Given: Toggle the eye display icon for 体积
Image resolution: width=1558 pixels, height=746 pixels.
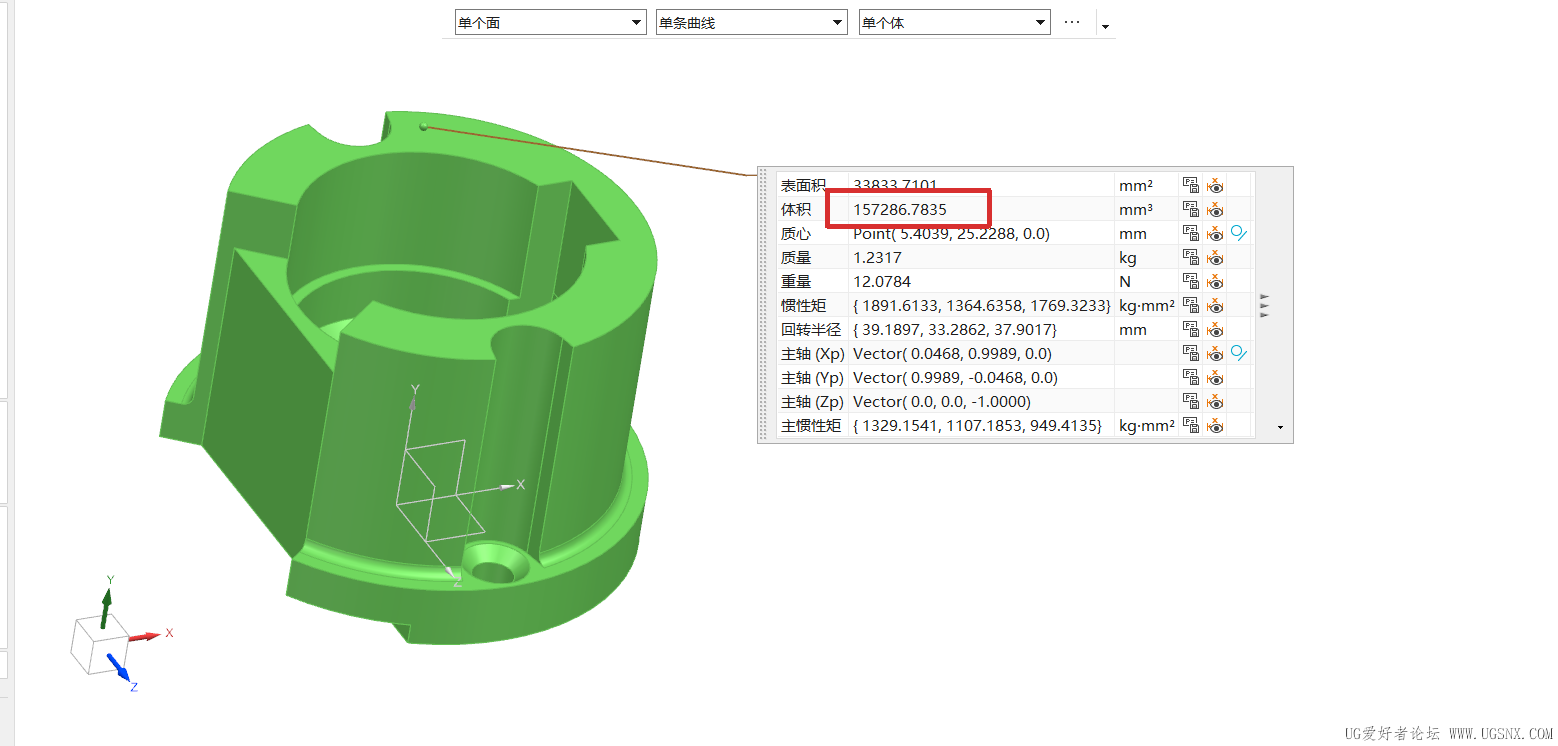Looking at the screenshot, I should [x=1215, y=209].
